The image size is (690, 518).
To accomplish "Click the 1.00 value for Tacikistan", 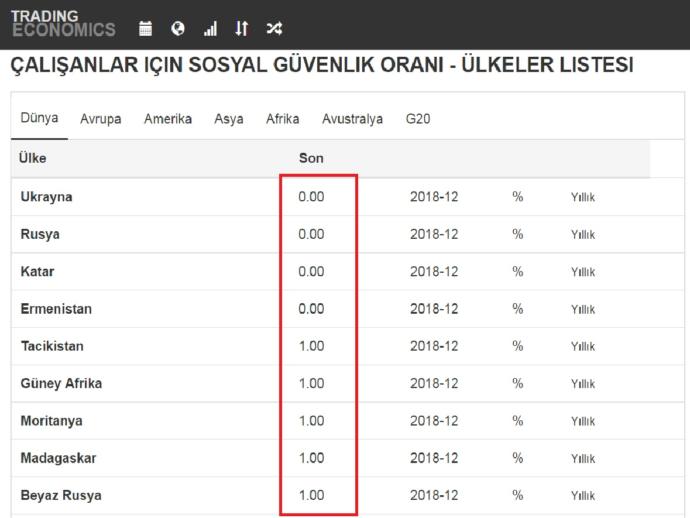I will coord(312,346).
